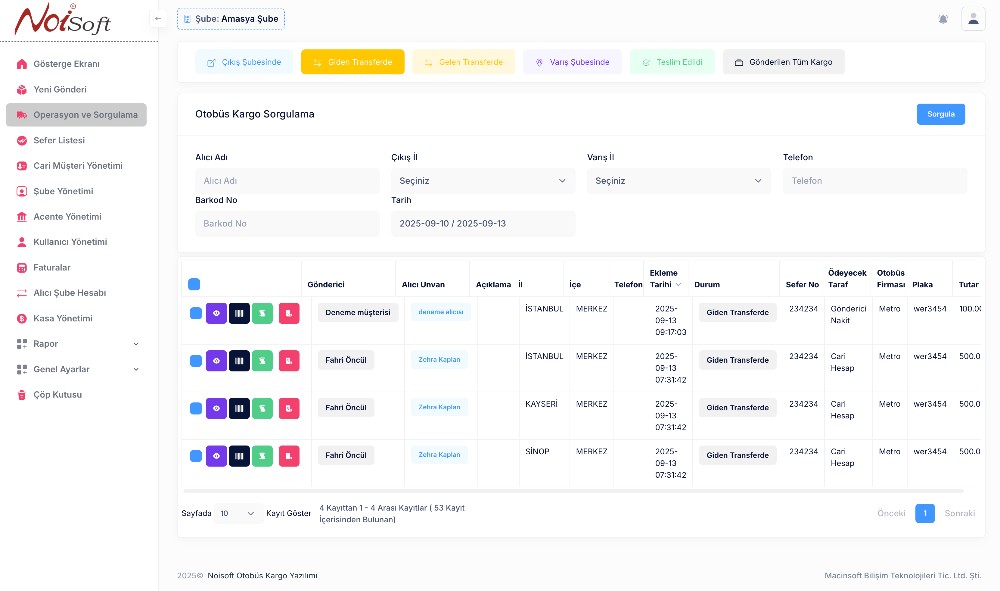The height and width of the screenshot is (591, 1000).
Task: Select the SİNOP row checkbox
Action: coord(196,456)
